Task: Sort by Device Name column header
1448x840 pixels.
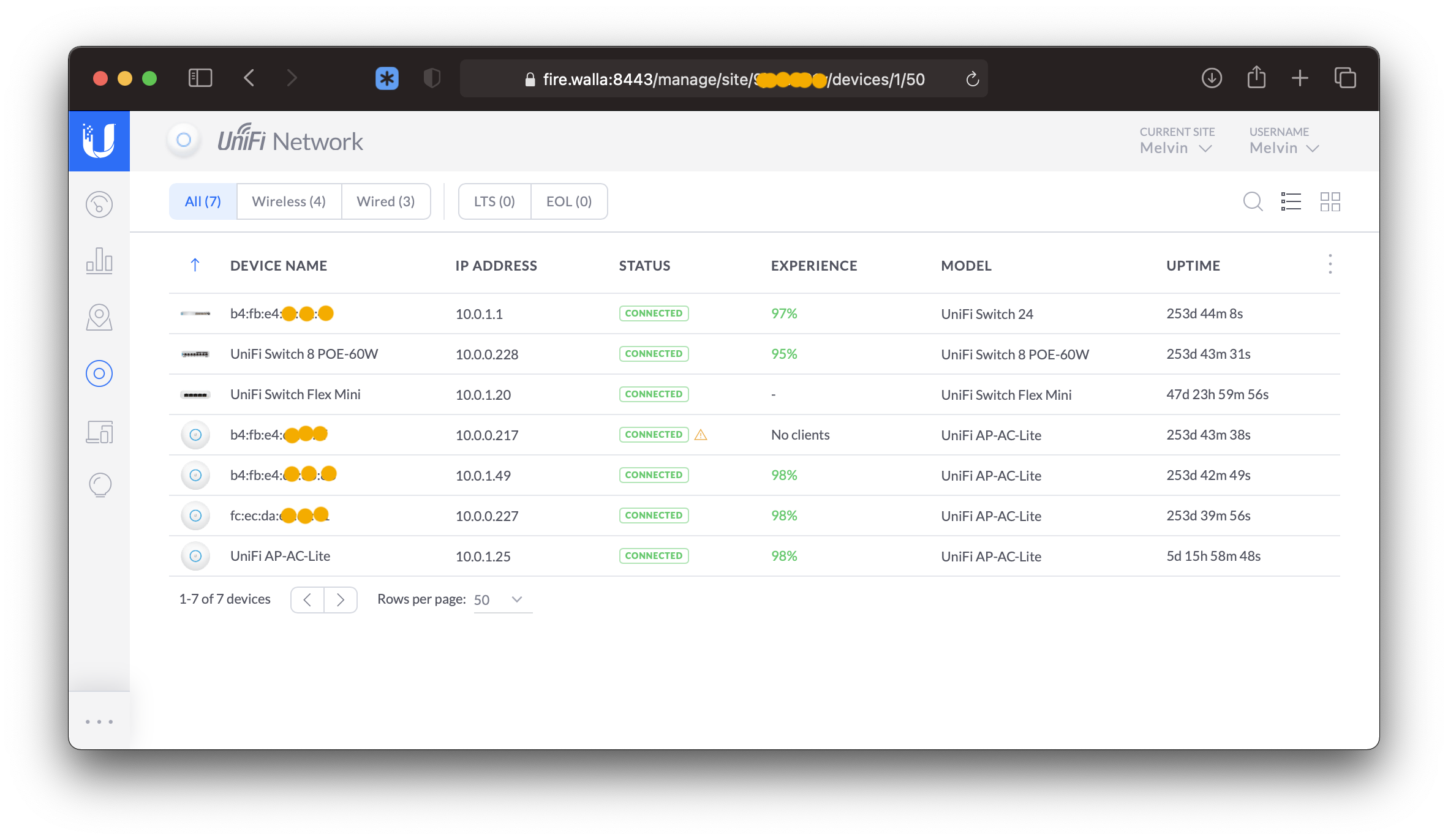Action: coord(279,266)
